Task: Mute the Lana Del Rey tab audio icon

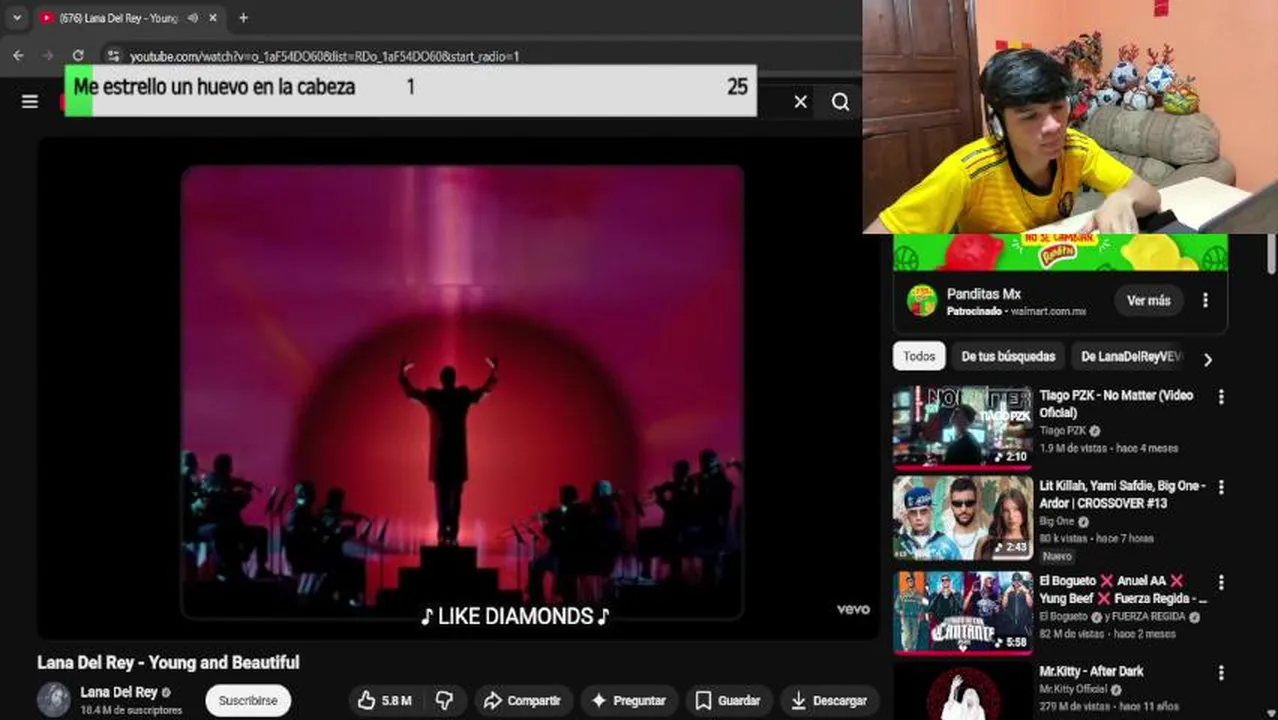Action: tap(192, 18)
